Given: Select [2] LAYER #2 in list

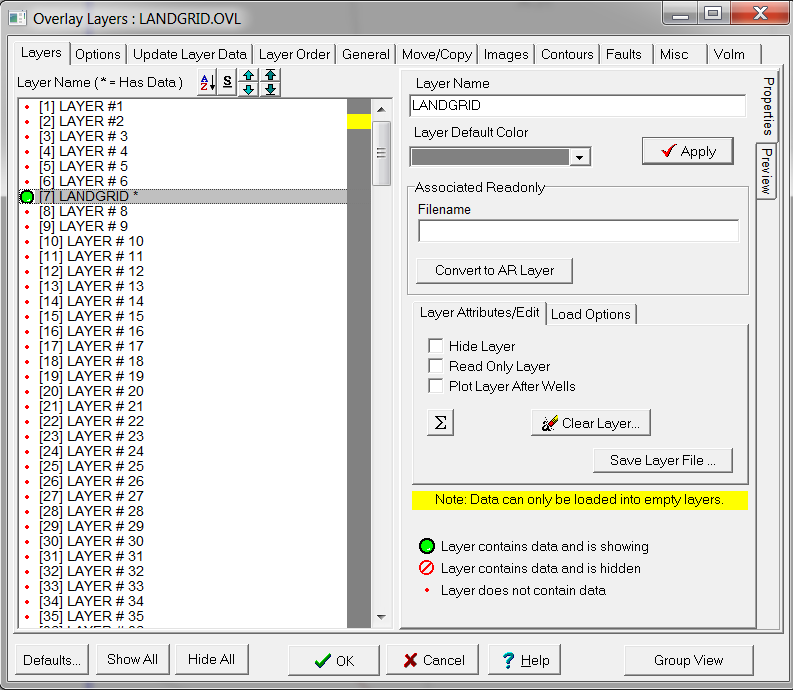Looking at the screenshot, I should coord(183,121).
